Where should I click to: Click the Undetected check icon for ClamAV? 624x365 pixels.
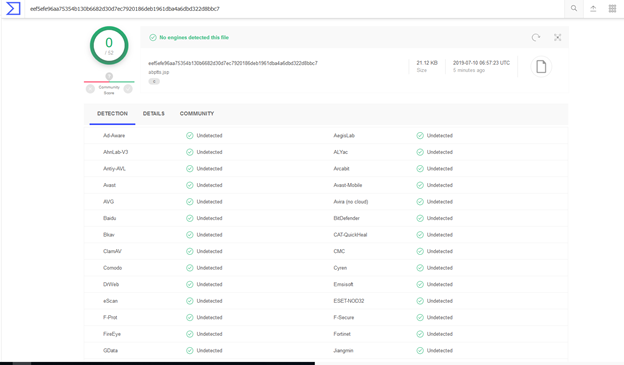click(190, 251)
